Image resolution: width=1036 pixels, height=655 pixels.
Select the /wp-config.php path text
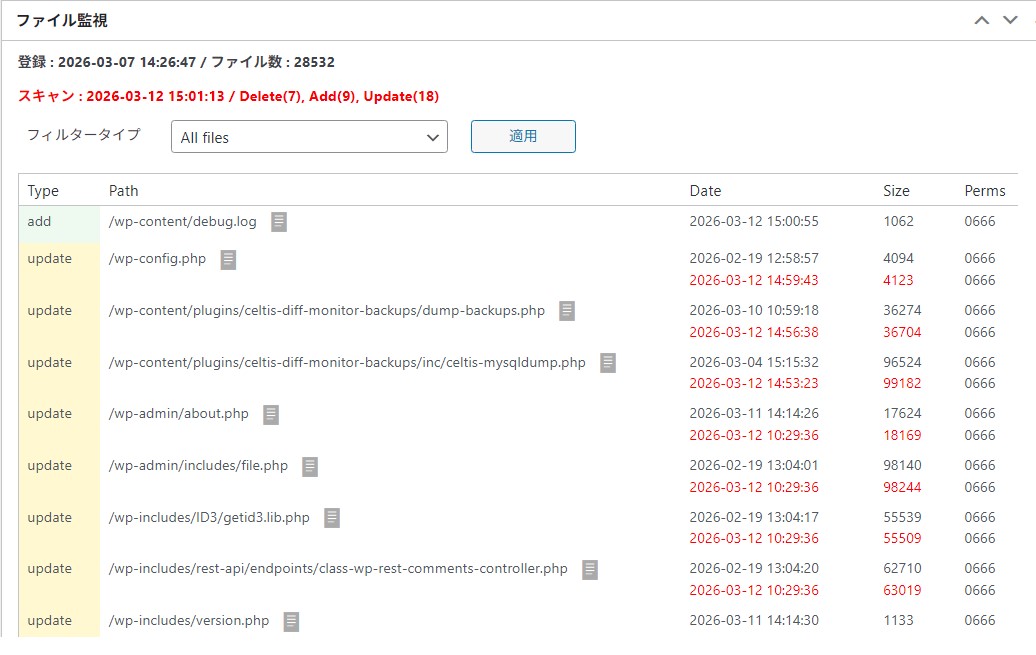click(157, 259)
